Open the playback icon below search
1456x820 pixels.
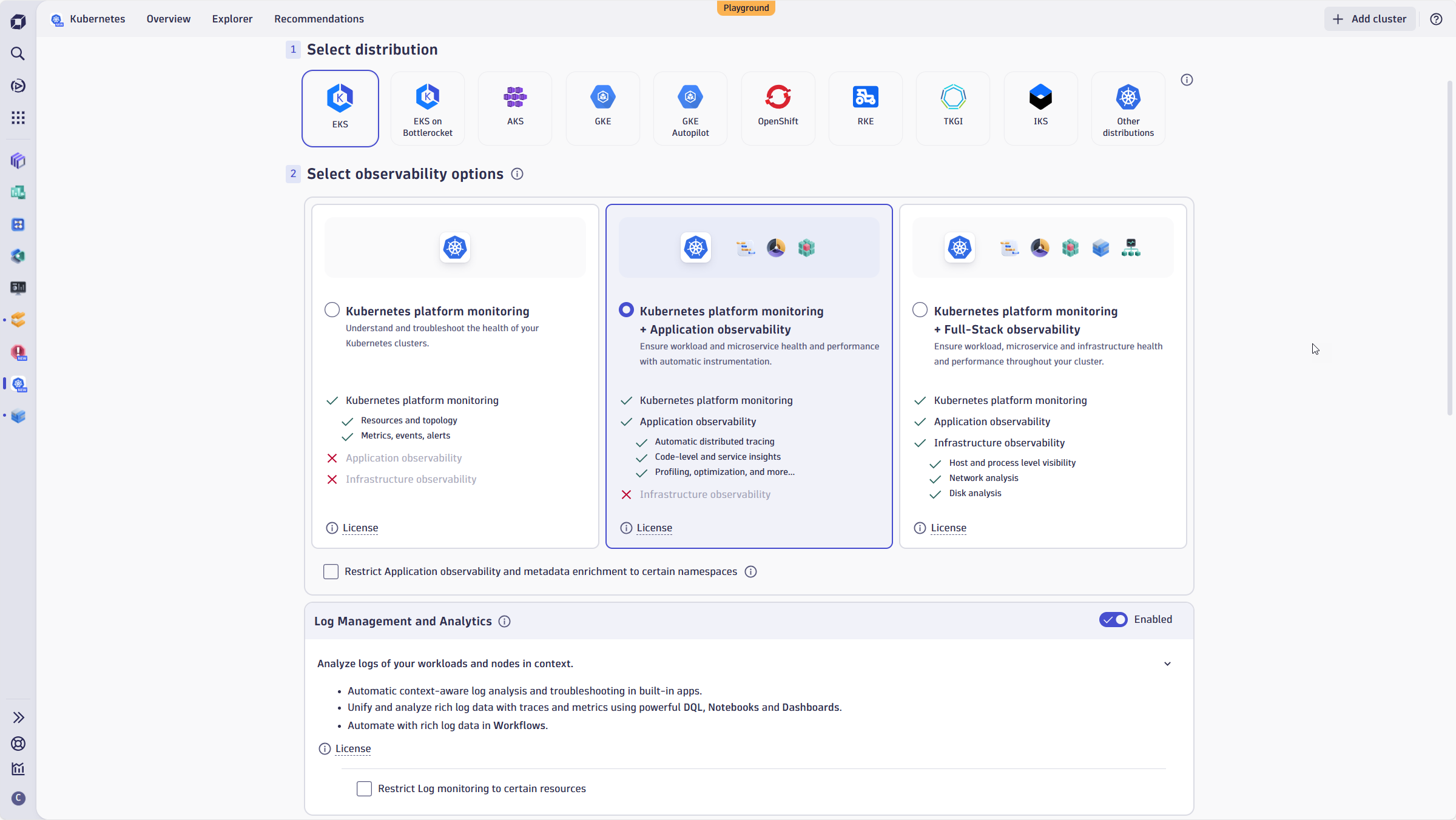click(x=18, y=86)
